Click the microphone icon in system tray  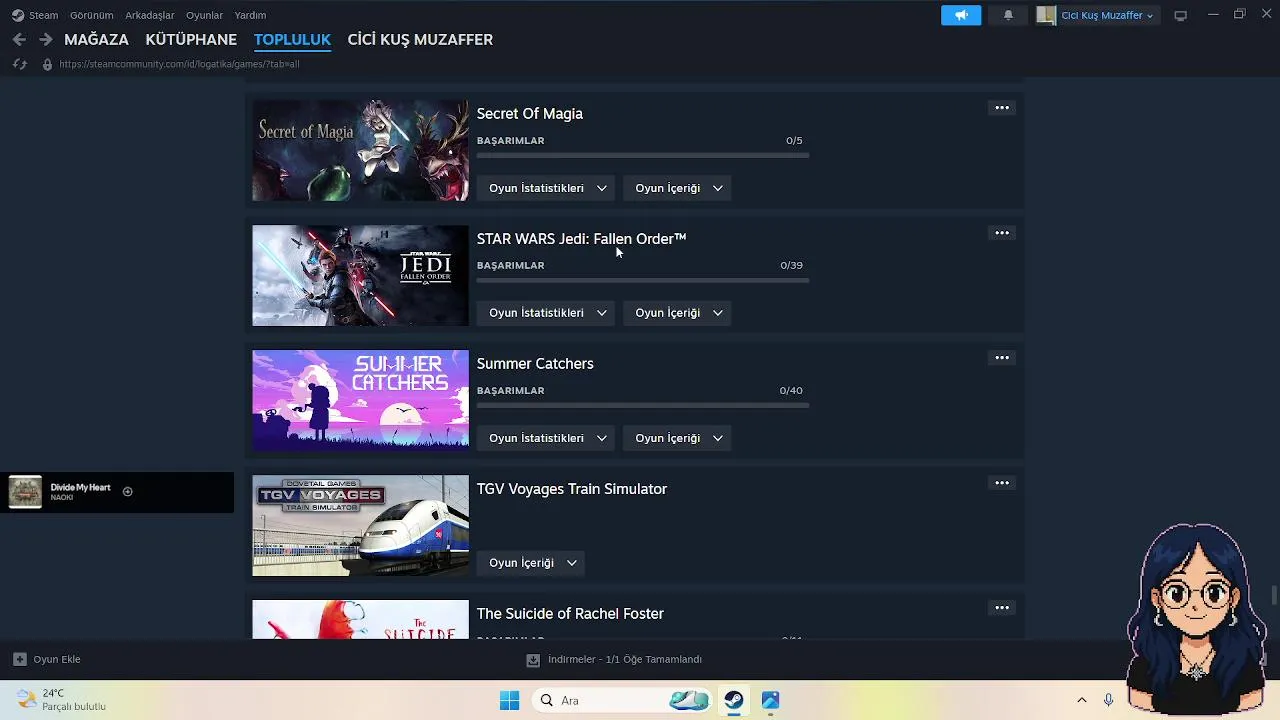click(1108, 700)
